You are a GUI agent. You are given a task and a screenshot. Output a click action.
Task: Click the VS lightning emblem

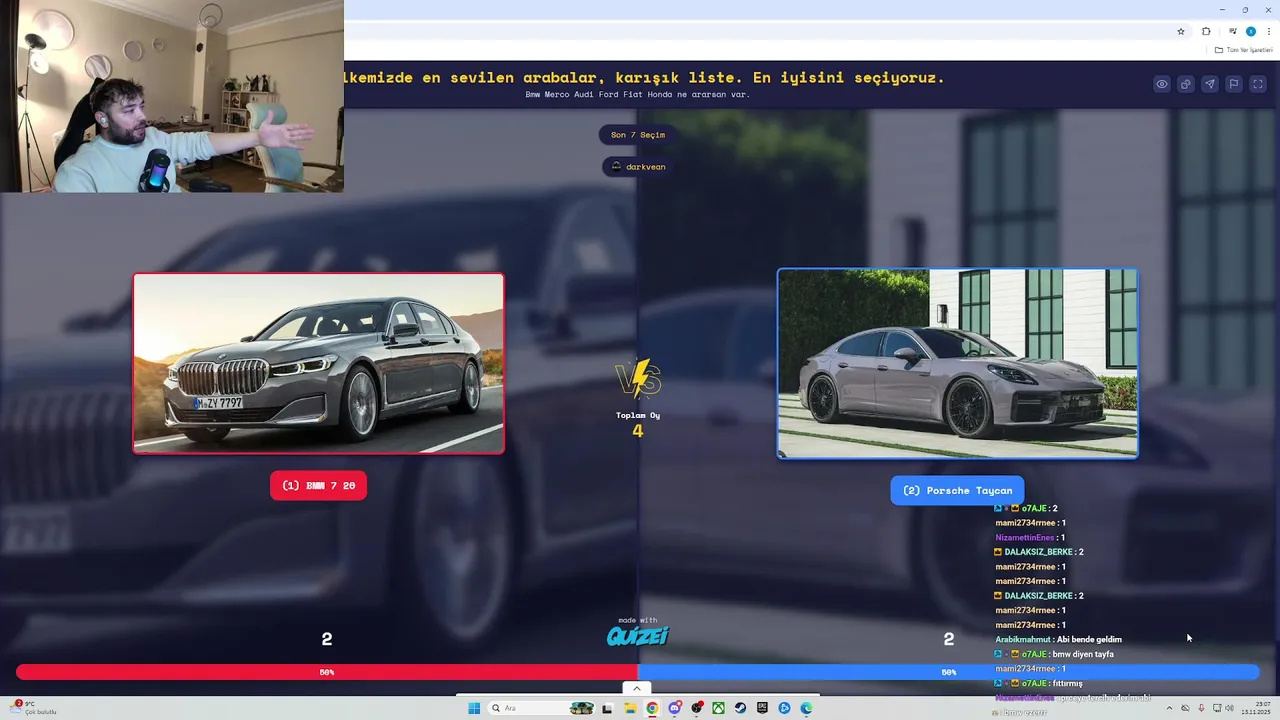(x=638, y=379)
